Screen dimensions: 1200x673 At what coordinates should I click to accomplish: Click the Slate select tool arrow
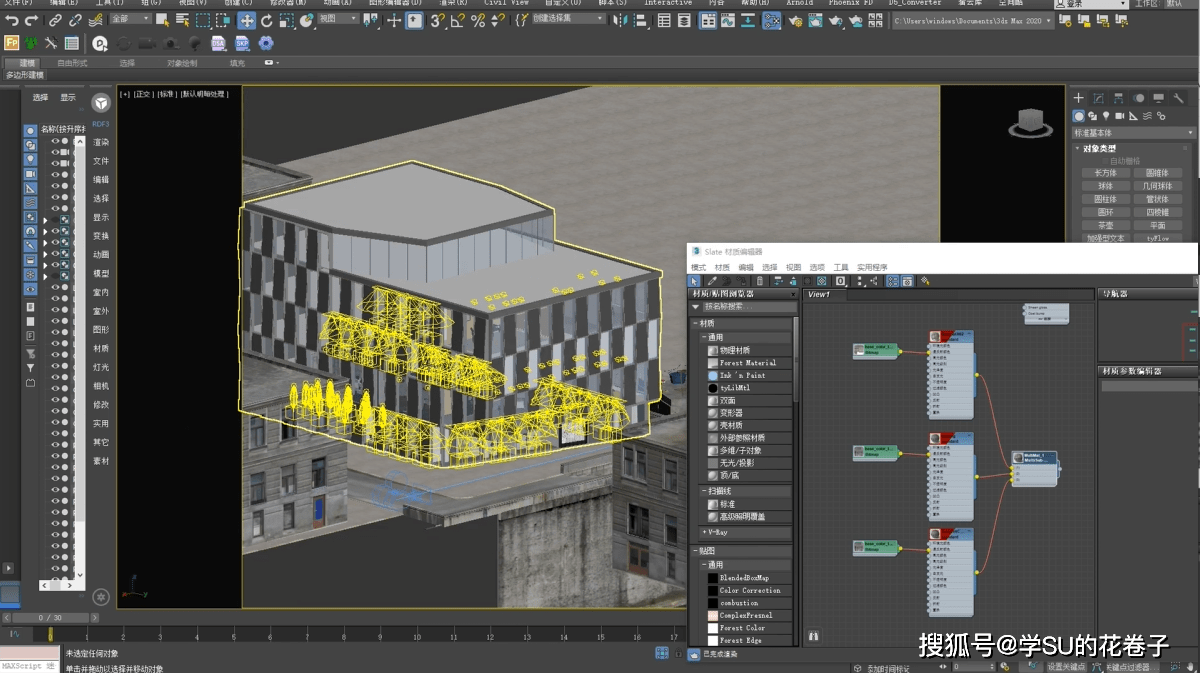[x=694, y=281]
